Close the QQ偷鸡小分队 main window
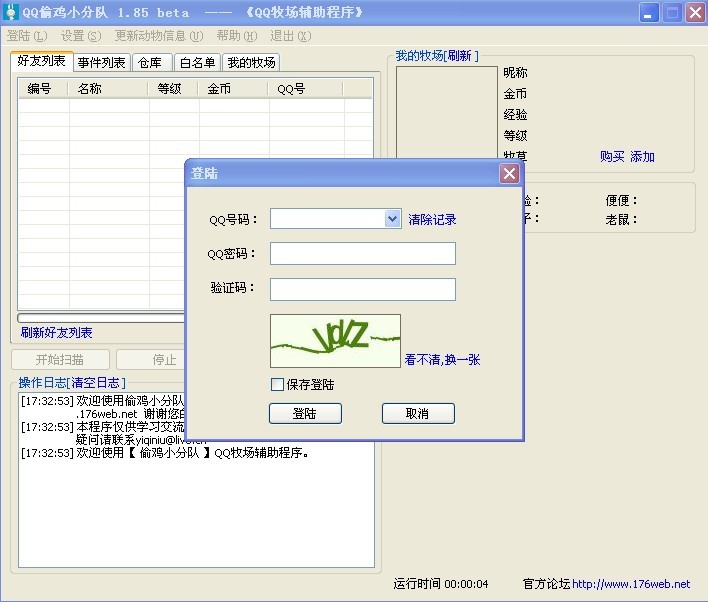This screenshot has height=602, width=708. [695, 12]
